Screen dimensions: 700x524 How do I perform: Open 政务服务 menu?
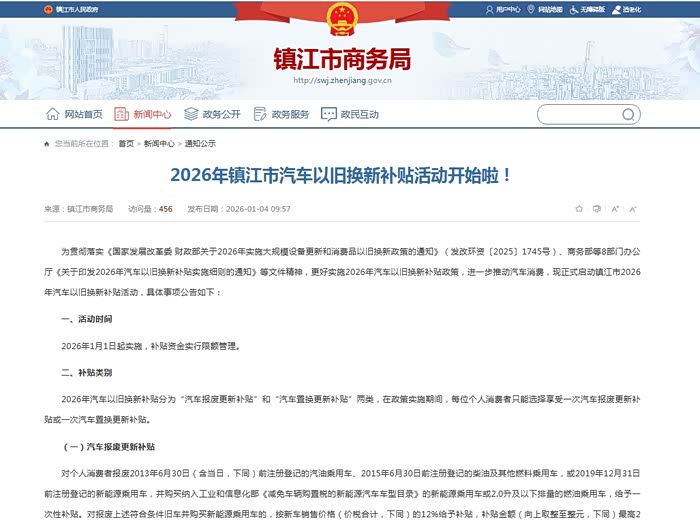point(281,114)
